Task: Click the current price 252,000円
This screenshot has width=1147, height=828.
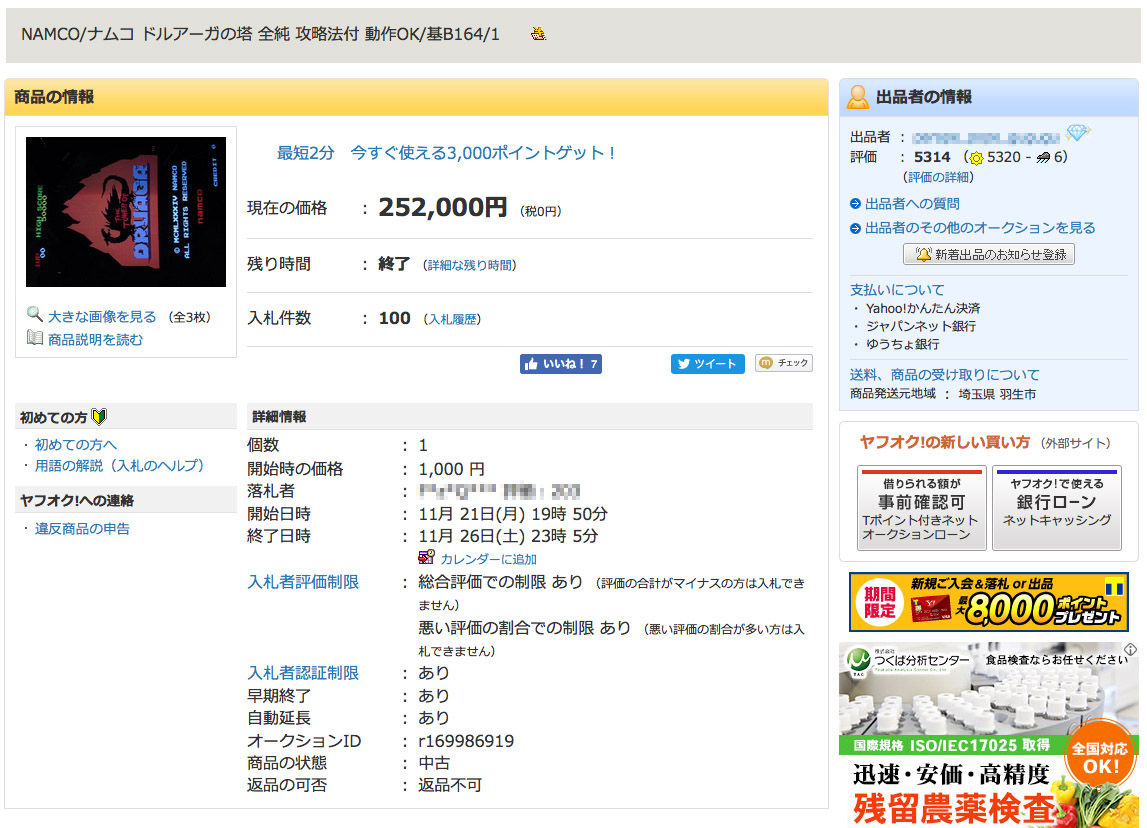Action: coord(443,208)
